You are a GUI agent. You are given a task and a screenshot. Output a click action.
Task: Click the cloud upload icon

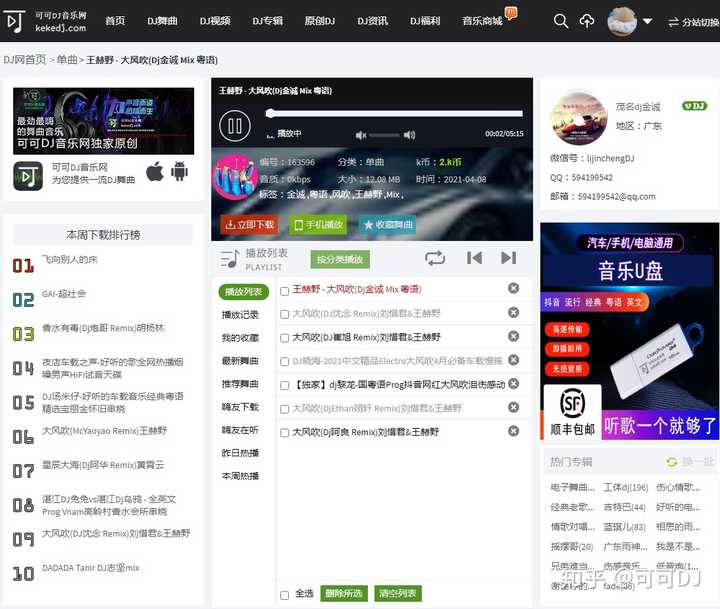coord(586,21)
